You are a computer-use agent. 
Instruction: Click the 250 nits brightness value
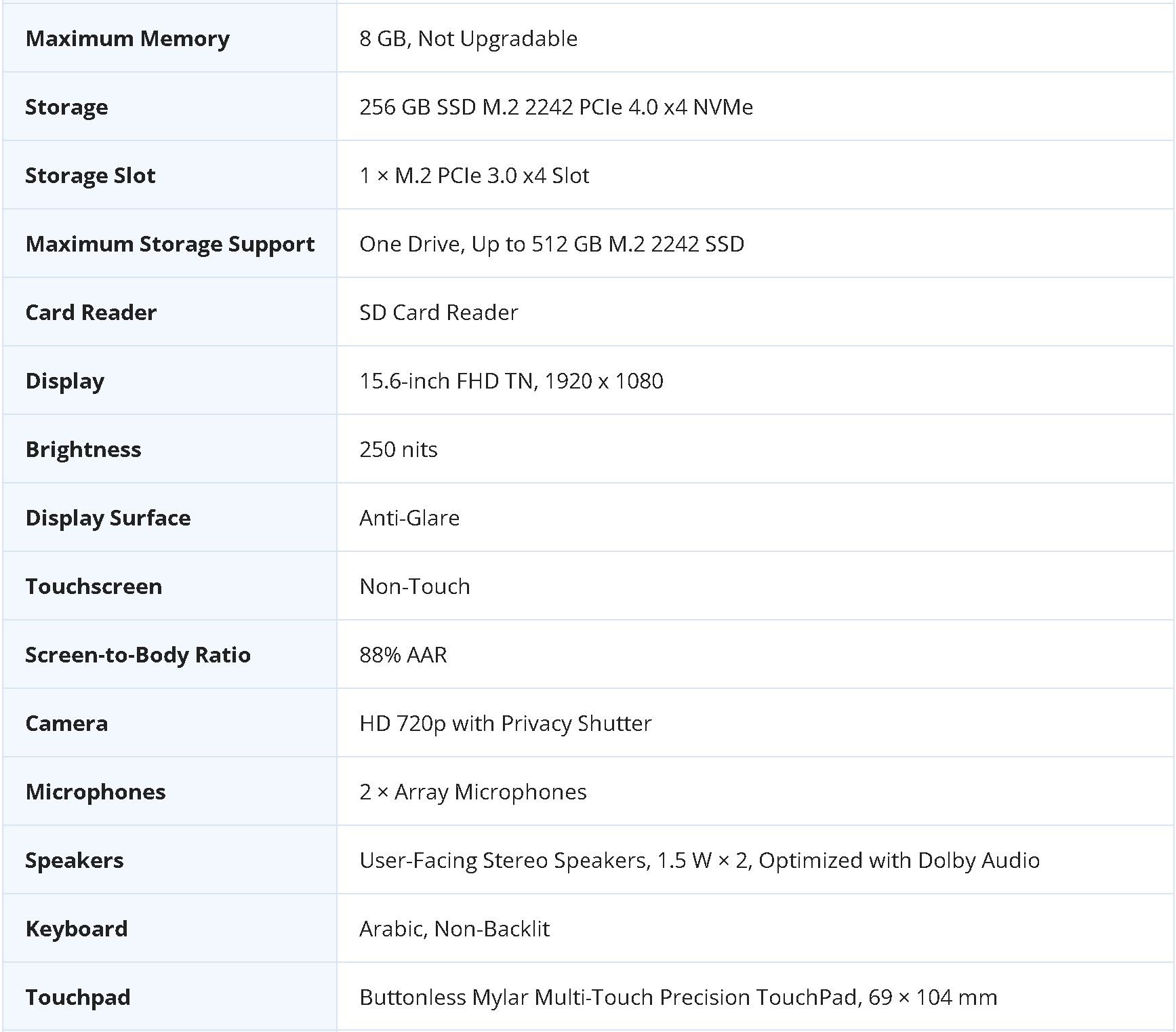coord(399,450)
